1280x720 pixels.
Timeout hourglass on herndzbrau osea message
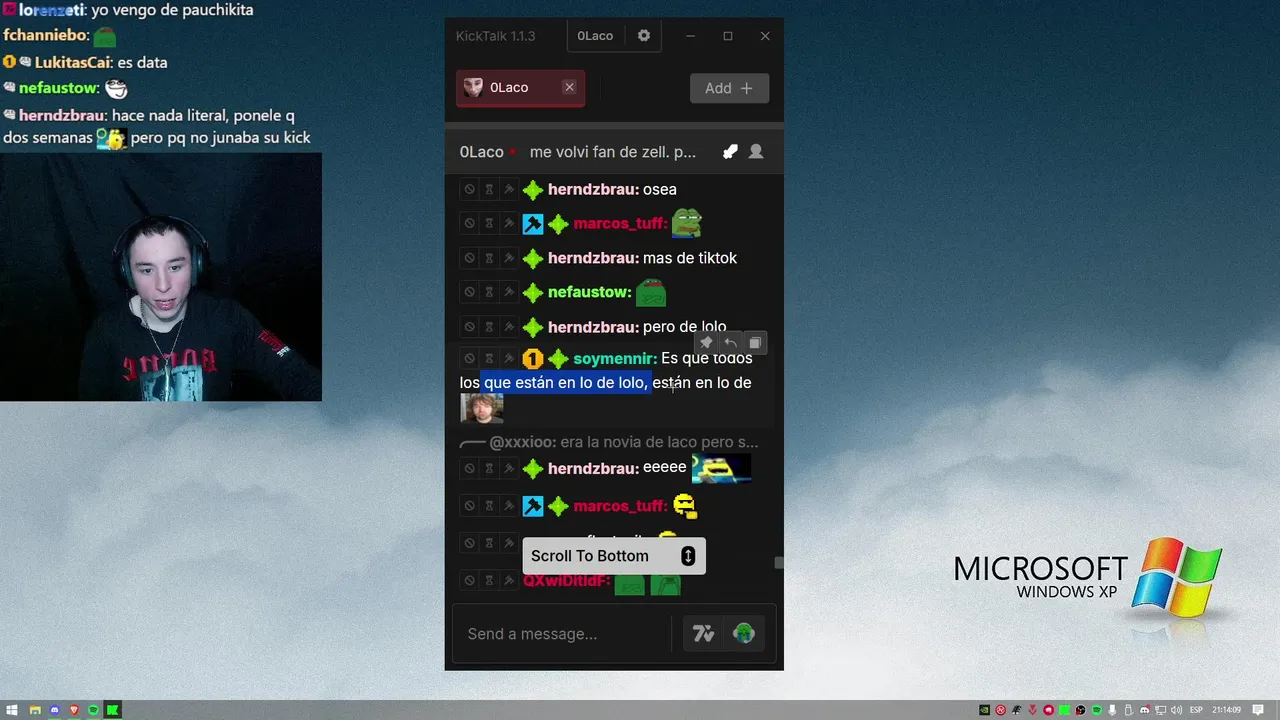pyautogui.click(x=489, y=189)
